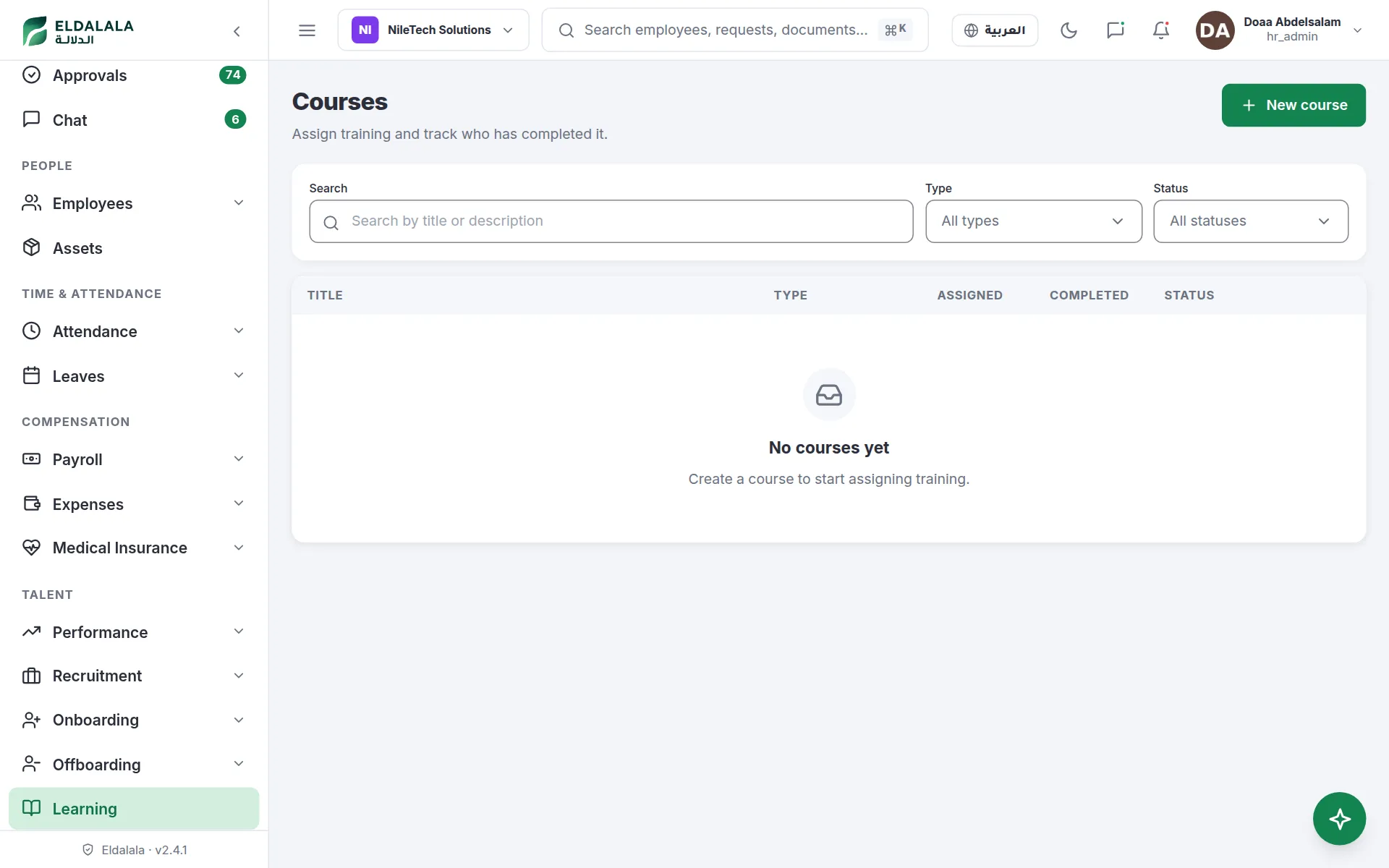This screenshot has height=868, width=1389.
Task: Expand the Employees menu chevron
Action: pos(239,203)
